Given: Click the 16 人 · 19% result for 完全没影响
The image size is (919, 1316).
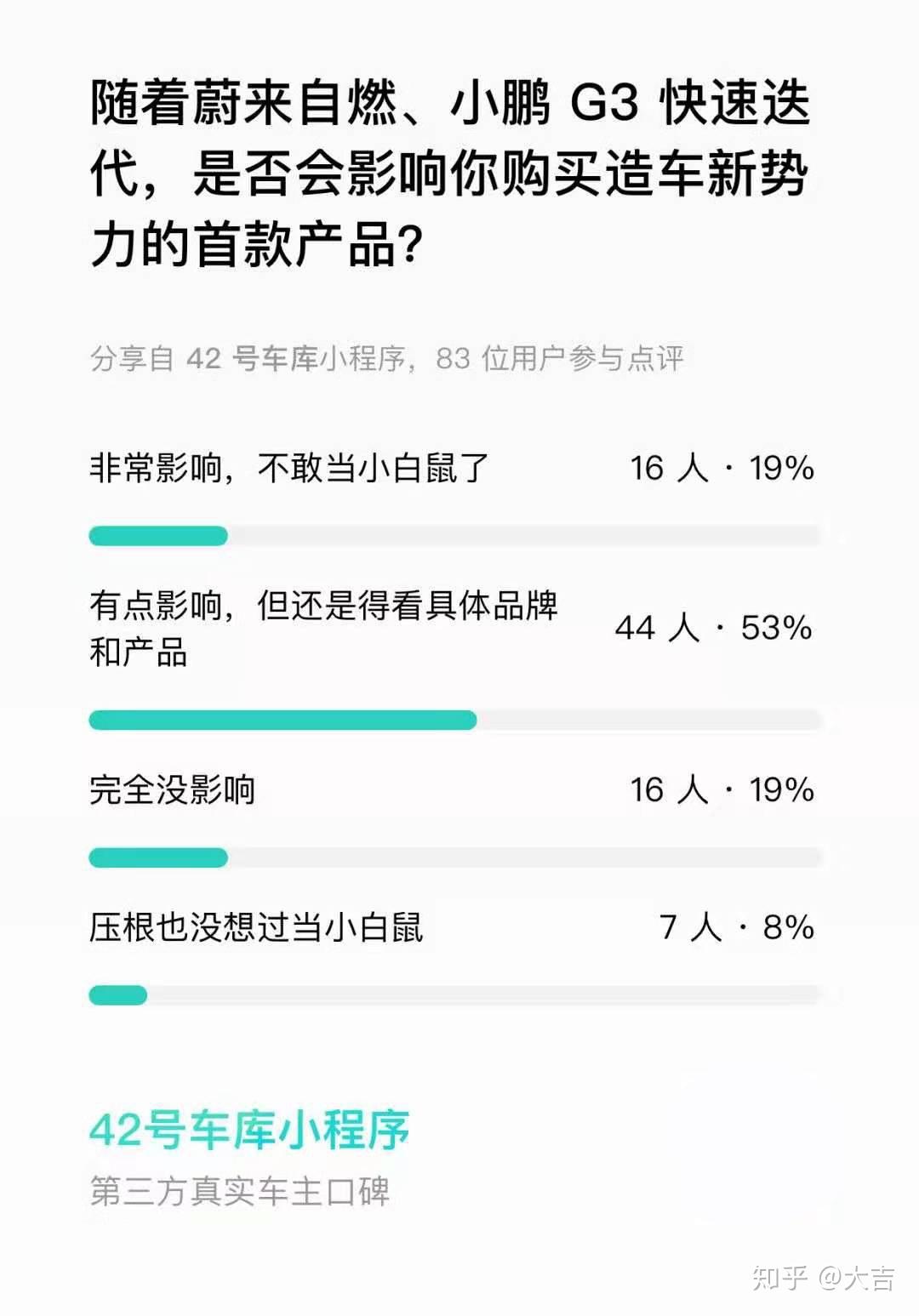Looking at the screenshot, I should pyautogui.click(x=722, y=789).
